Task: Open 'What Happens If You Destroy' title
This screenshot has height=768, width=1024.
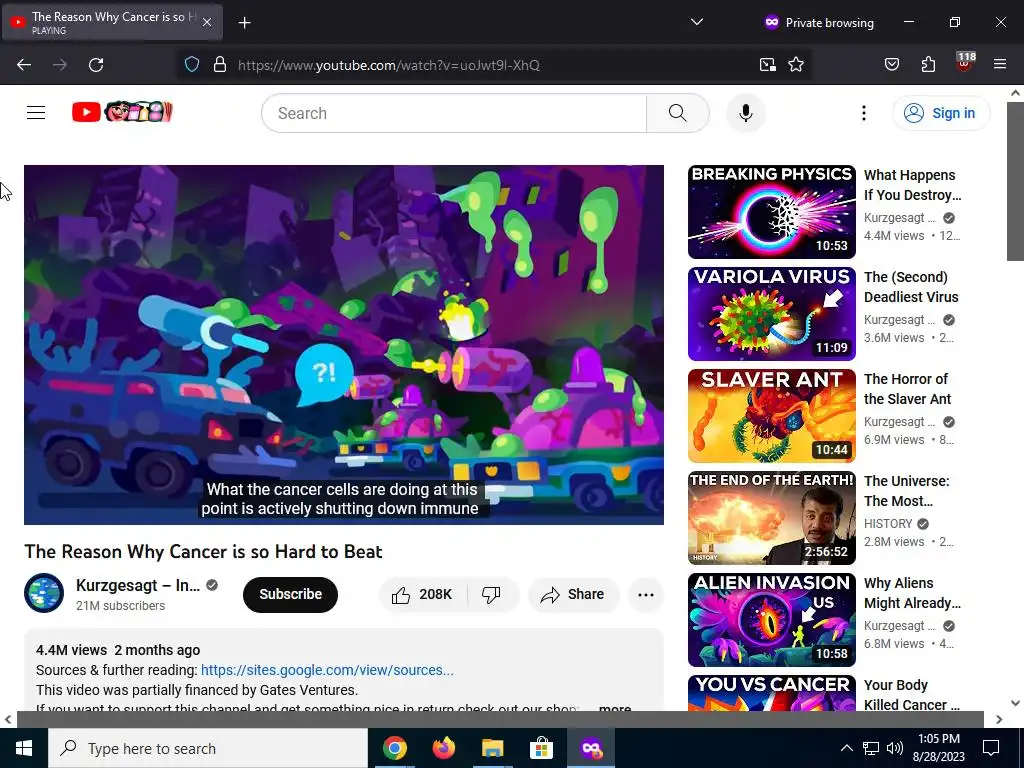Action: pyautogui.click(x=912, y=185)
